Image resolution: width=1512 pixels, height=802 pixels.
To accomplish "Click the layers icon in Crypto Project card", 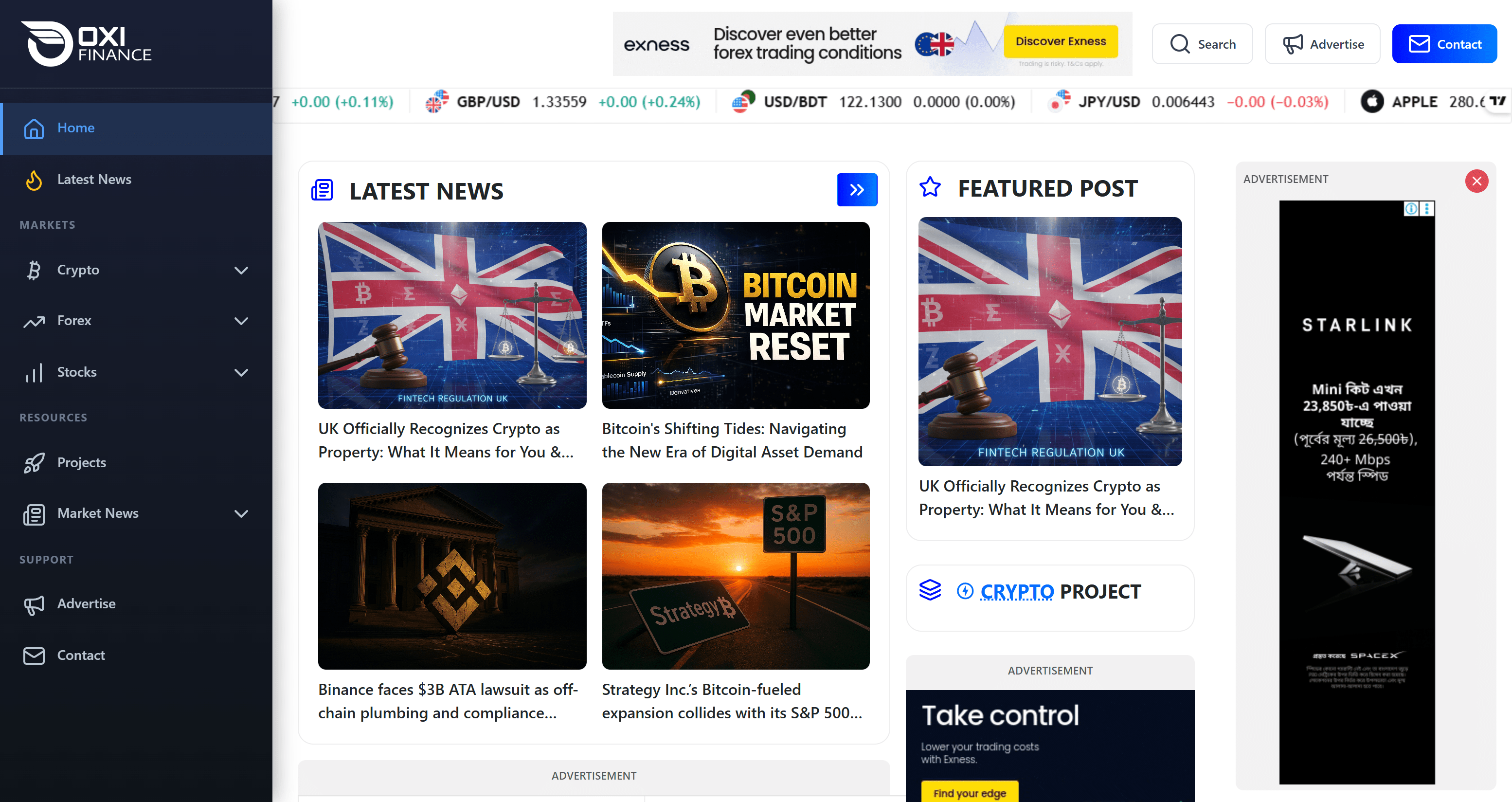I will click(930, 590).
